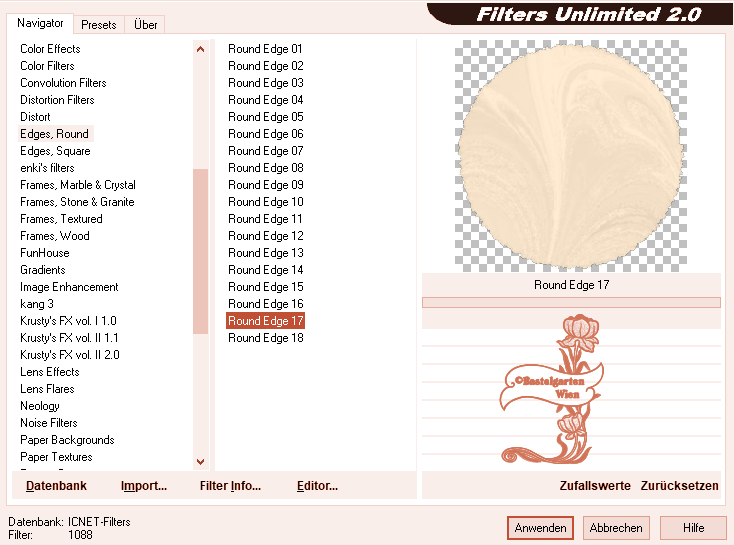
Task: Click Import... option
Action: (144, 486)
